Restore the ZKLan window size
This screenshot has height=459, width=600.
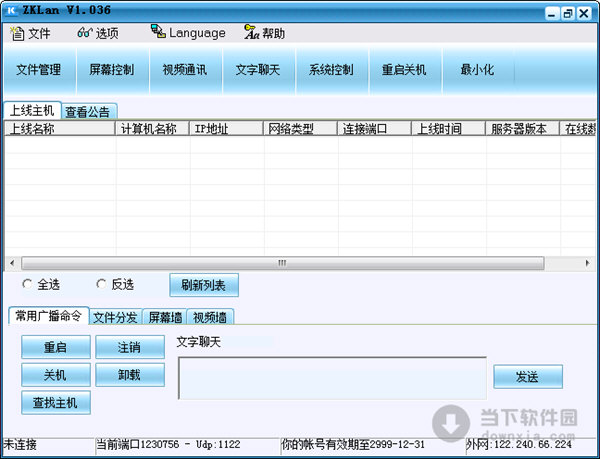(567, 14)
